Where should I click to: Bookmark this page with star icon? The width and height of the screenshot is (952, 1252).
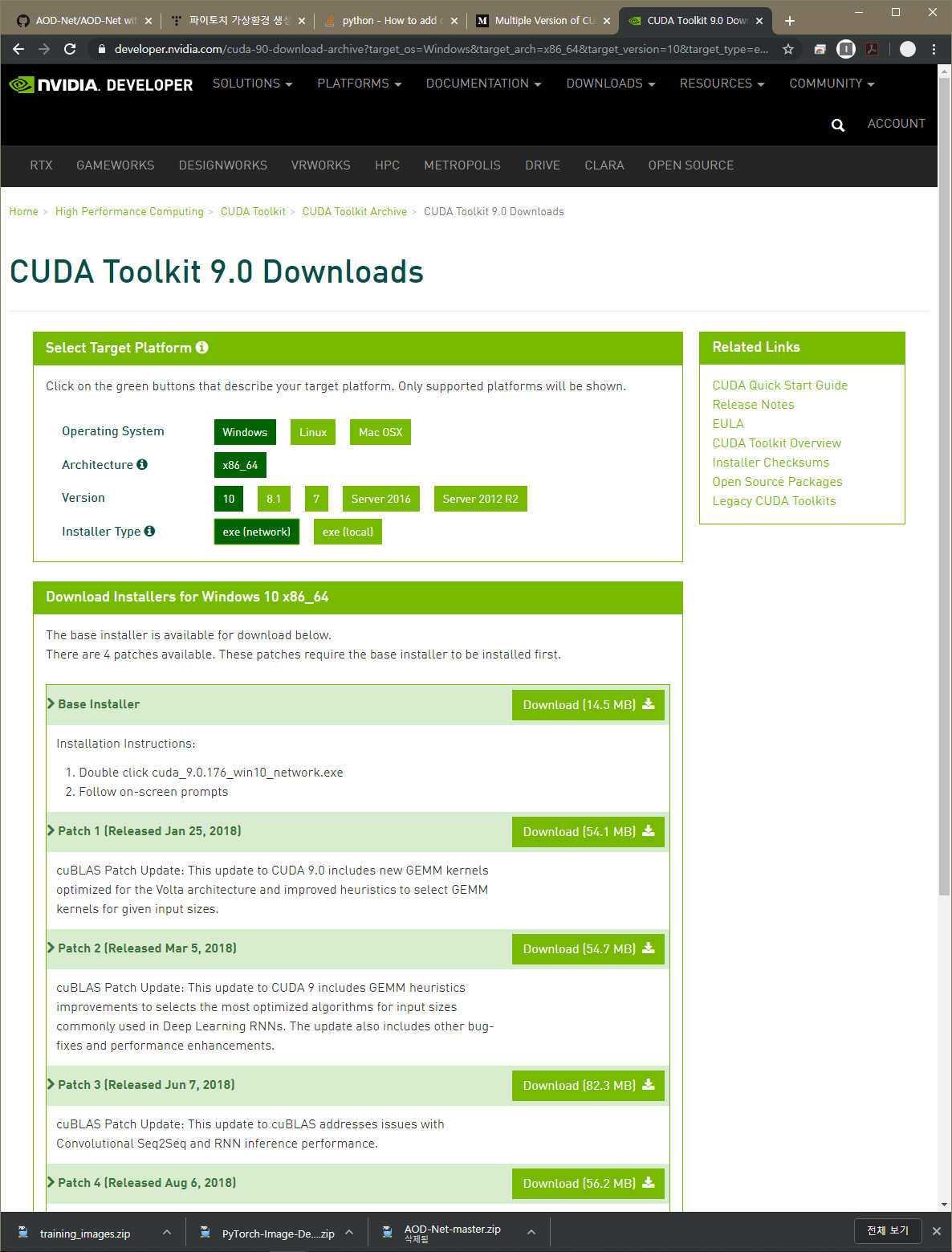(x=788, y=49)
